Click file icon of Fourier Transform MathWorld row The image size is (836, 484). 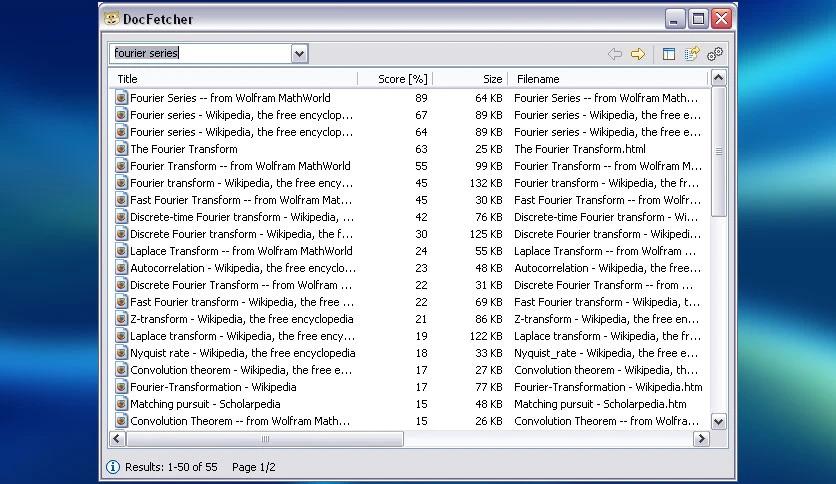(x=122, y=166)
